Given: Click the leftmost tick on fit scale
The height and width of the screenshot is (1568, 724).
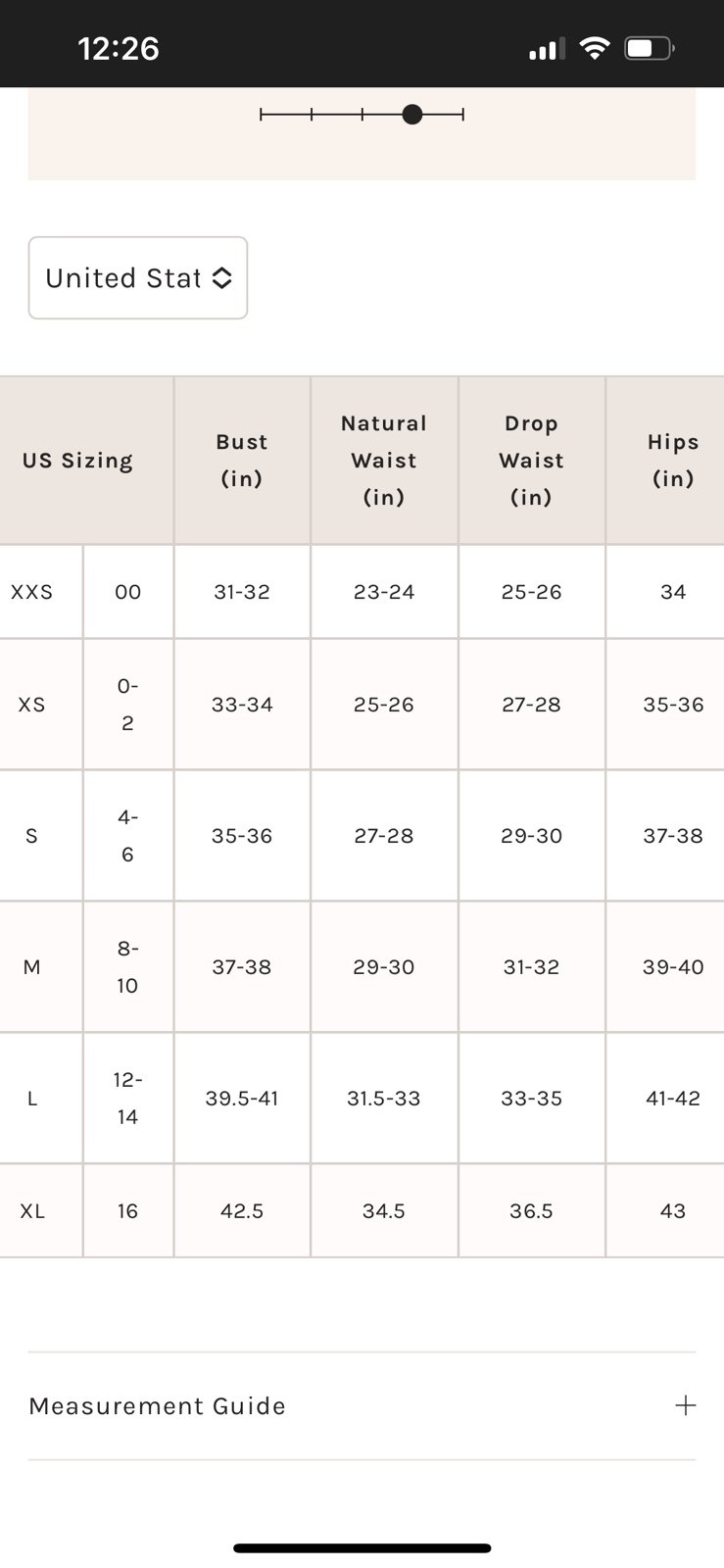Looking at the screenshot, I should click(x=262, y=115).
